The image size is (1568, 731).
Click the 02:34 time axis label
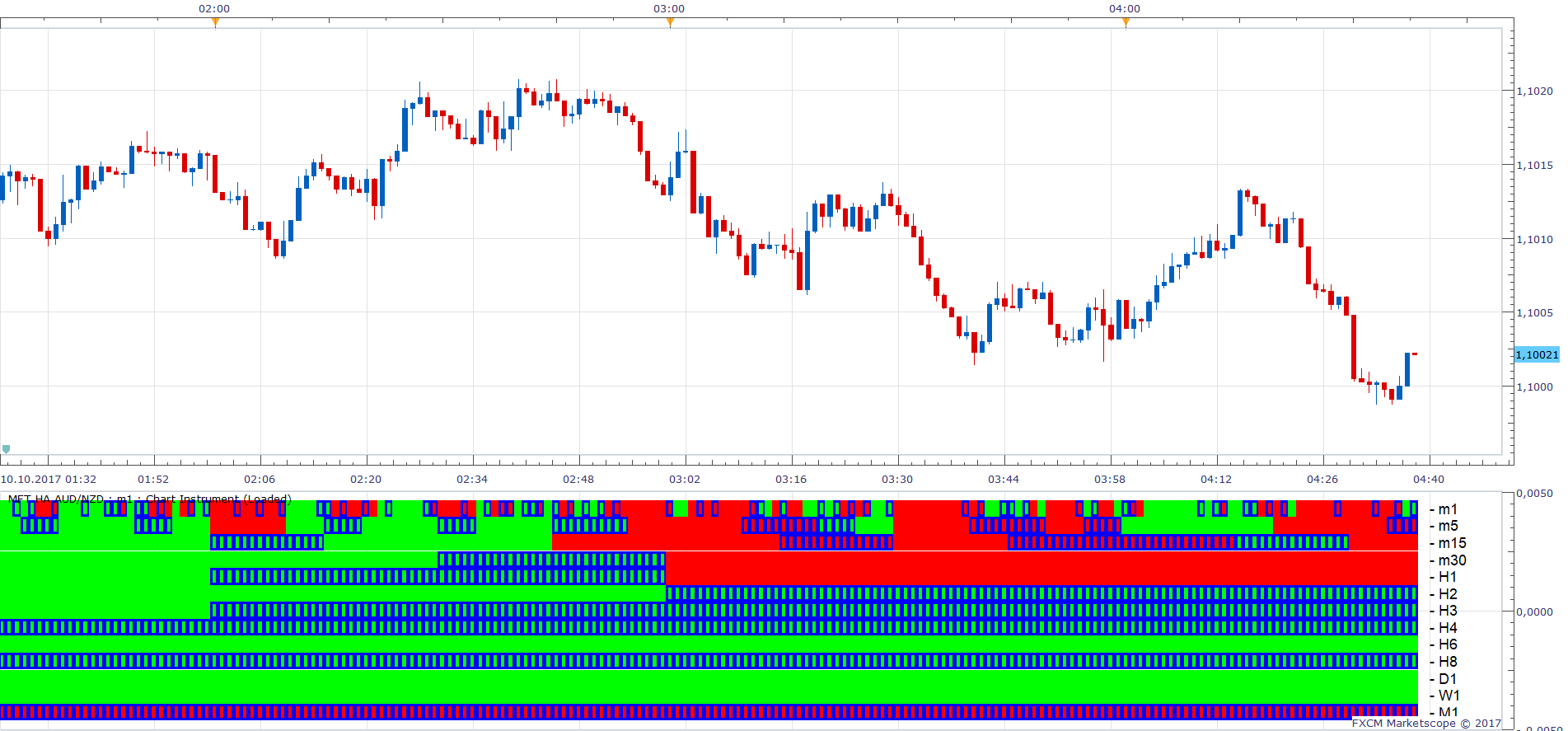(x=472, y=480)
